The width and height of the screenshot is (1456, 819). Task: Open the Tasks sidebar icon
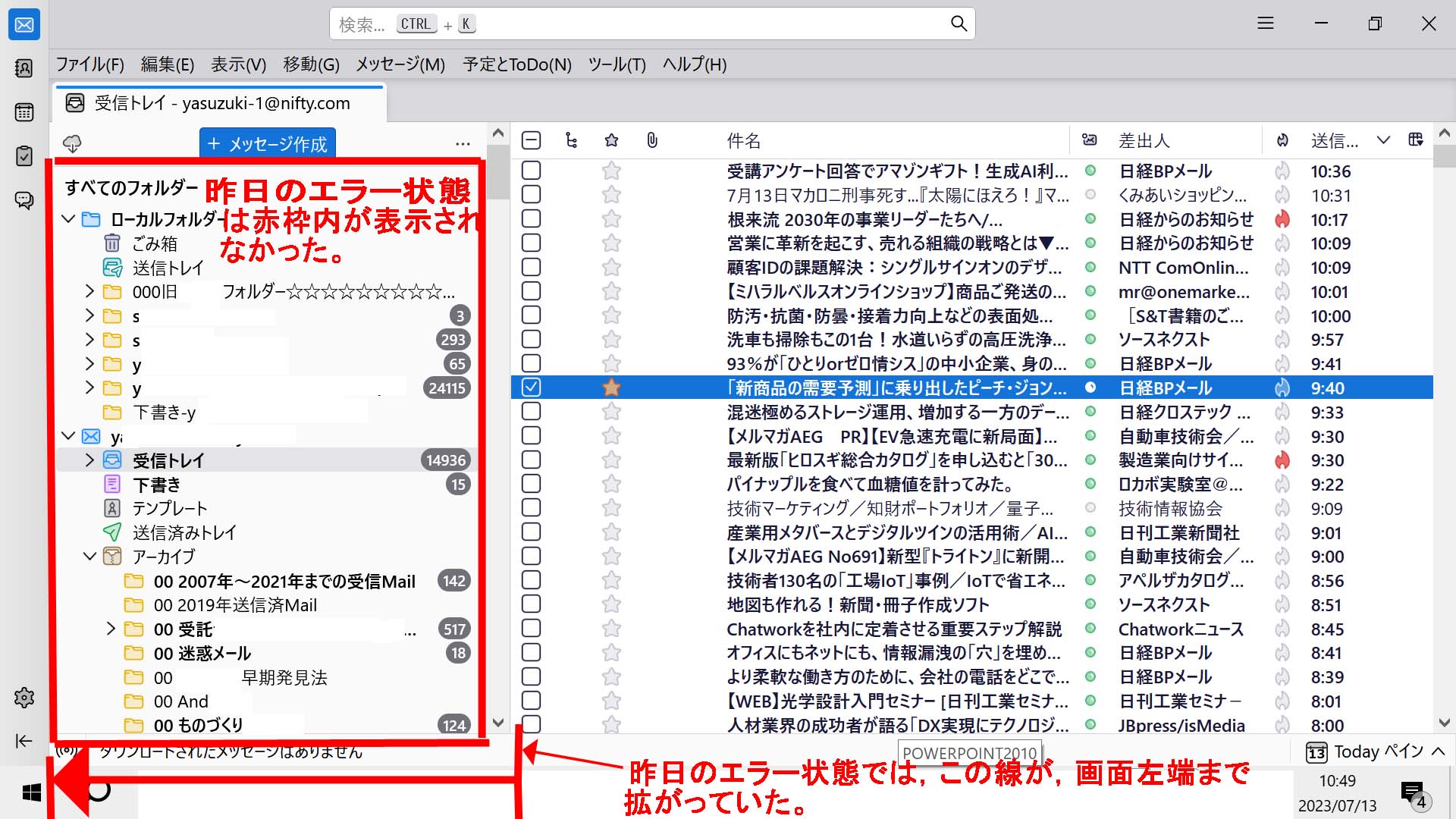[x=24, y=156]
